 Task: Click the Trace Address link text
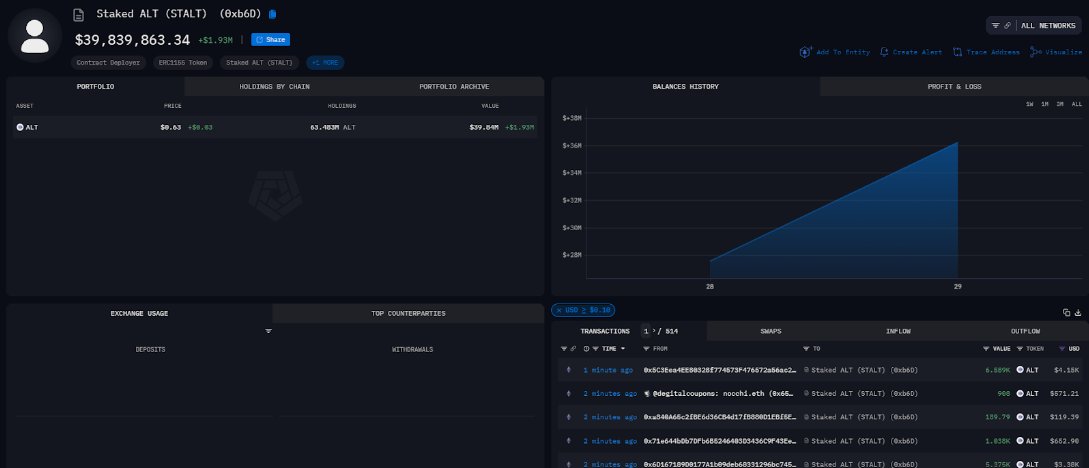(993, 52)
